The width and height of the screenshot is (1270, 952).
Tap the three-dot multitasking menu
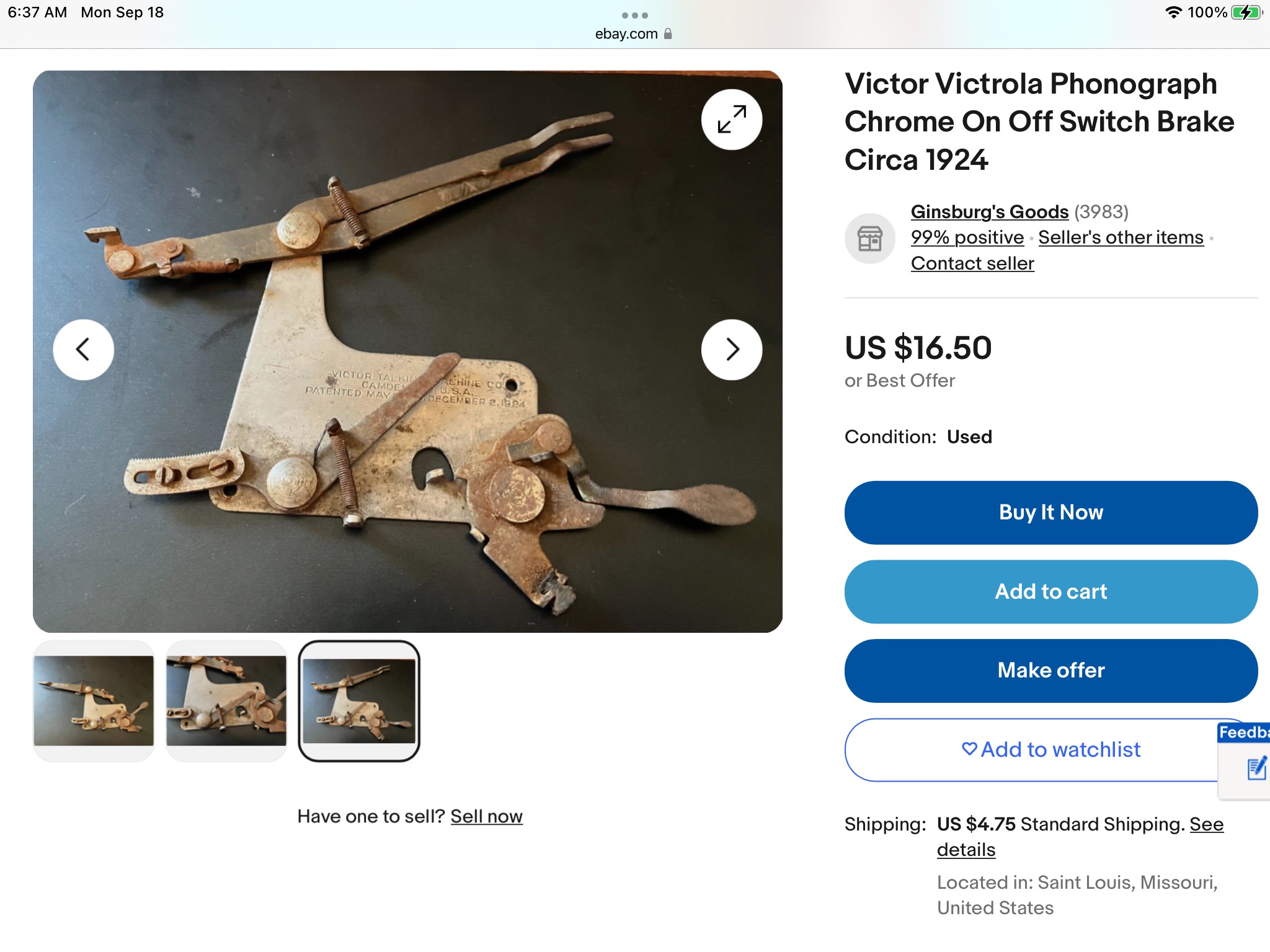[x=634, y=15]
